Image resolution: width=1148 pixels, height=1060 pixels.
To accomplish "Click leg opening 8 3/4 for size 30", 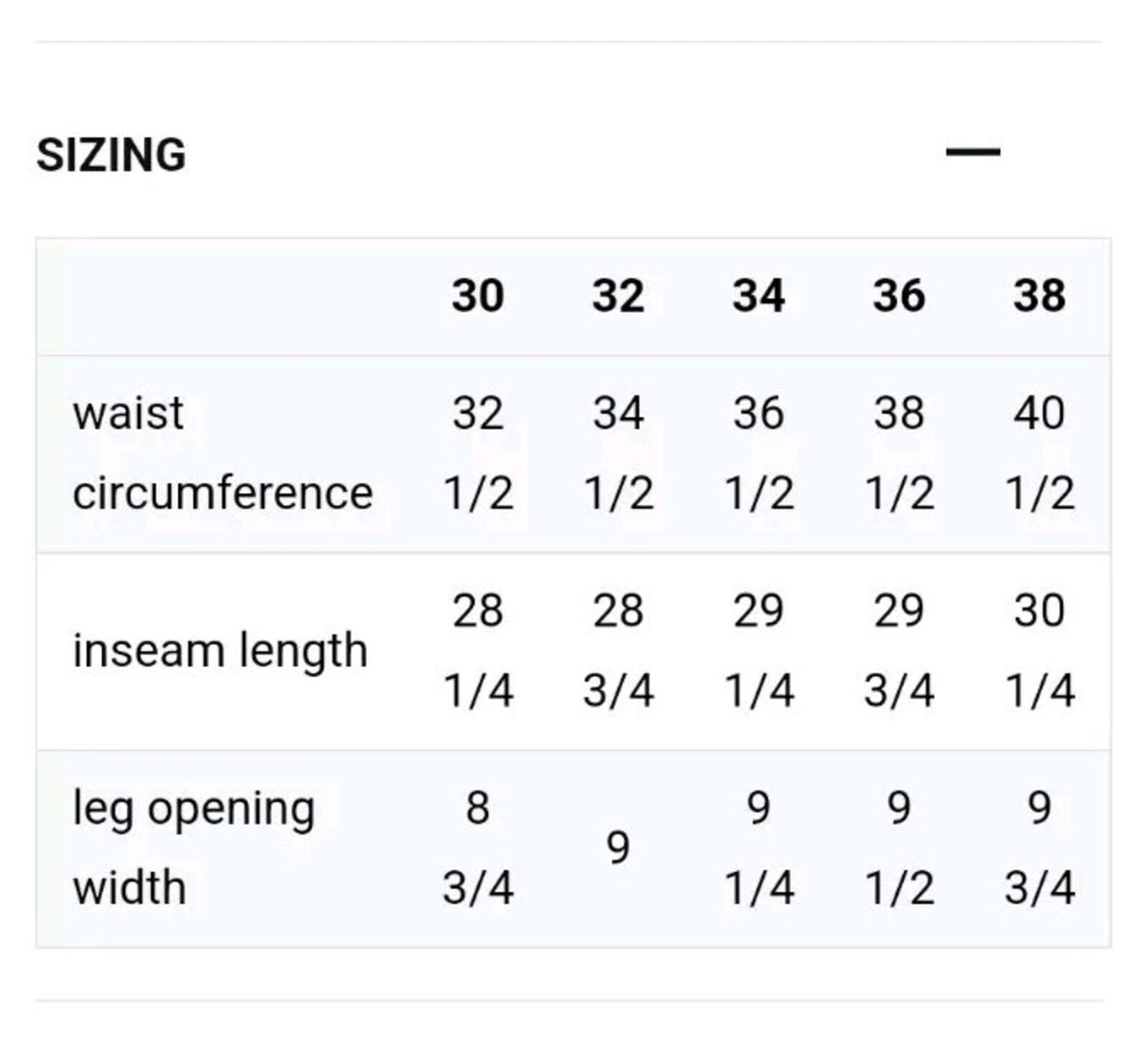I will click(x=477, y=848).
